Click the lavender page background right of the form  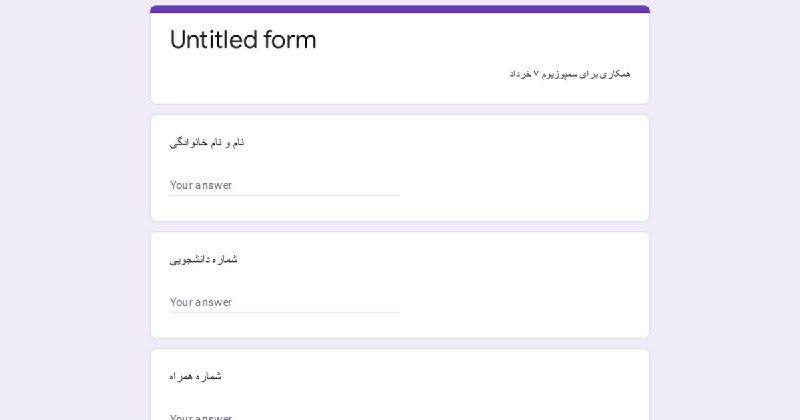pos(724,210)
